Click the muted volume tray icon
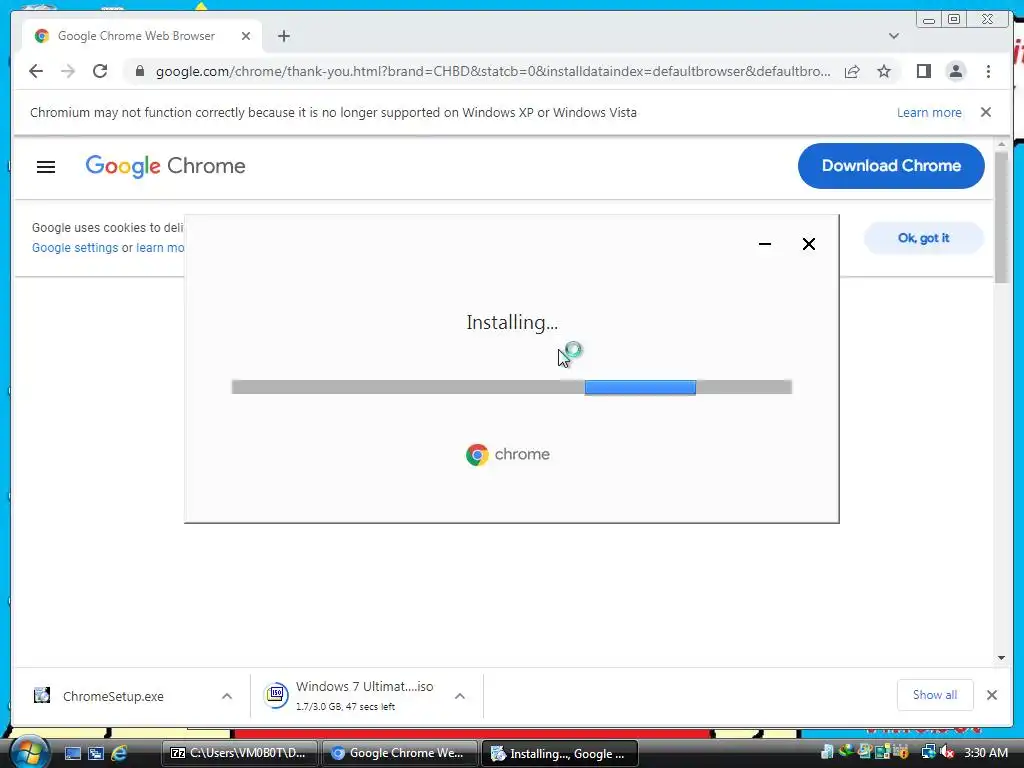 (947, 753)
